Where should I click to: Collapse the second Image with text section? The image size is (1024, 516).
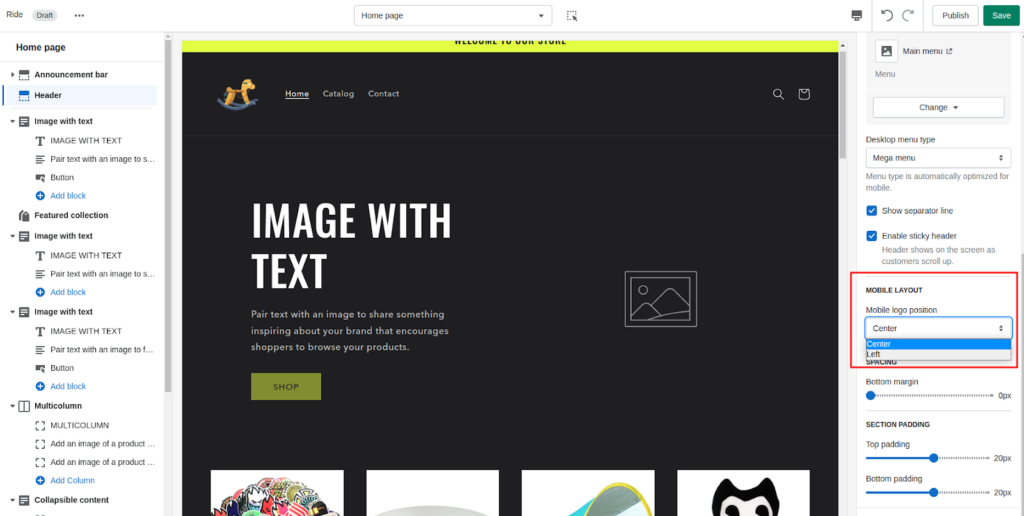[x=12, y=236]
